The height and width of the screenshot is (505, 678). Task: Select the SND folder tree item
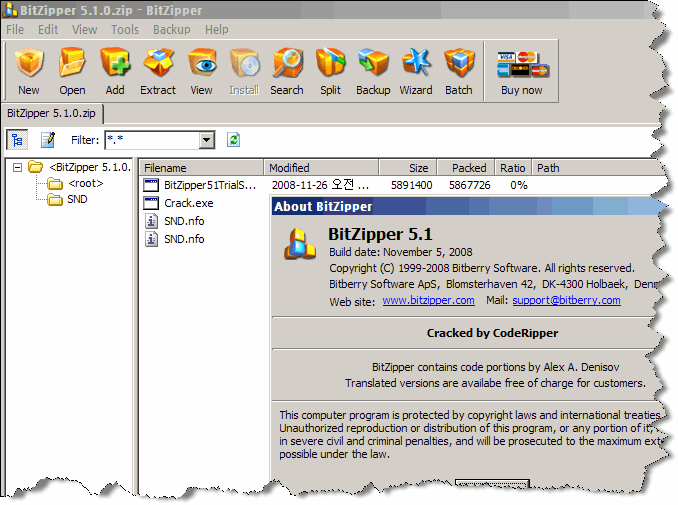pyautogui.click(x=77, y=199)
